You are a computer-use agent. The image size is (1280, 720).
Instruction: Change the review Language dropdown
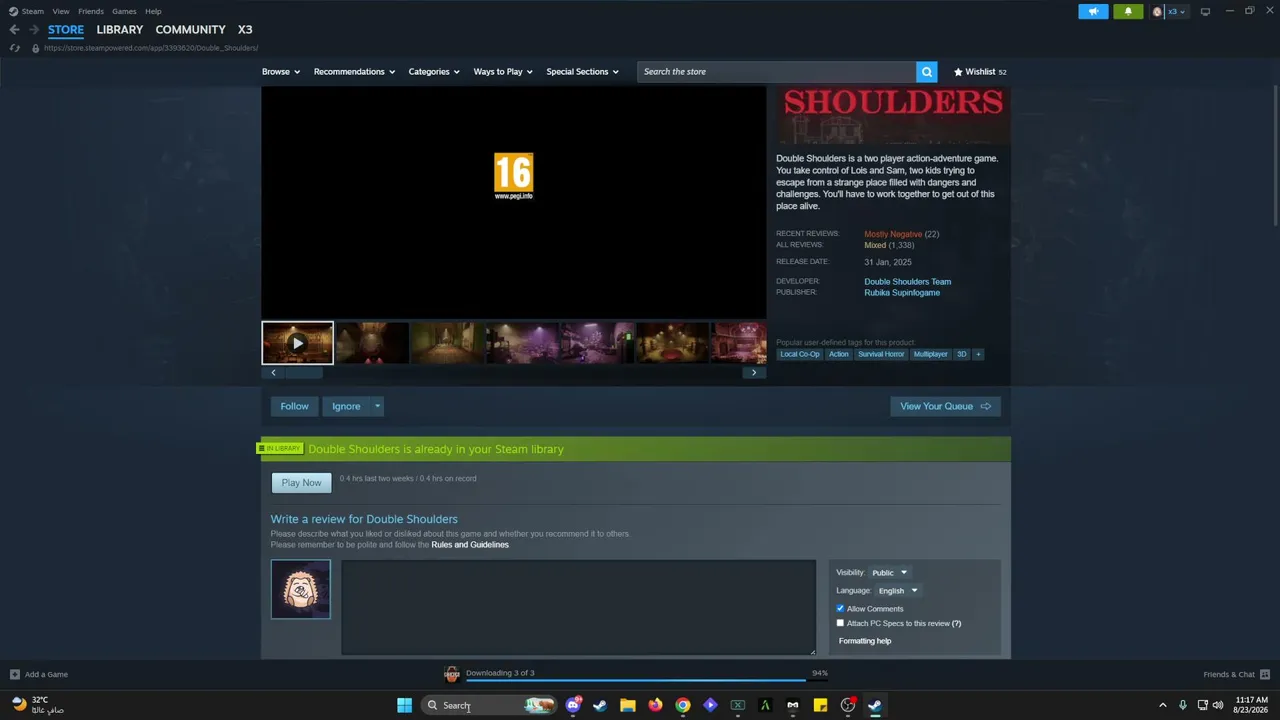pyautogui.click(x=897, y=591)
